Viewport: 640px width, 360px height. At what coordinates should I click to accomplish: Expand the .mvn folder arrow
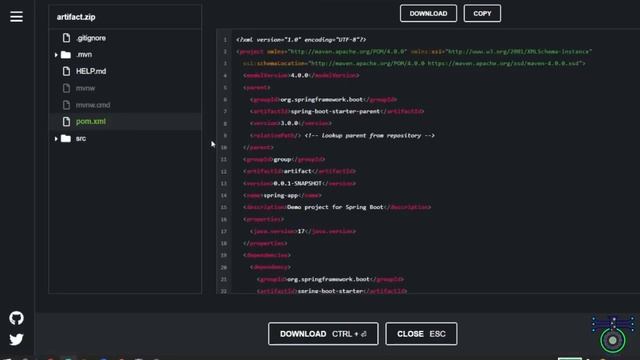point(56,55)
